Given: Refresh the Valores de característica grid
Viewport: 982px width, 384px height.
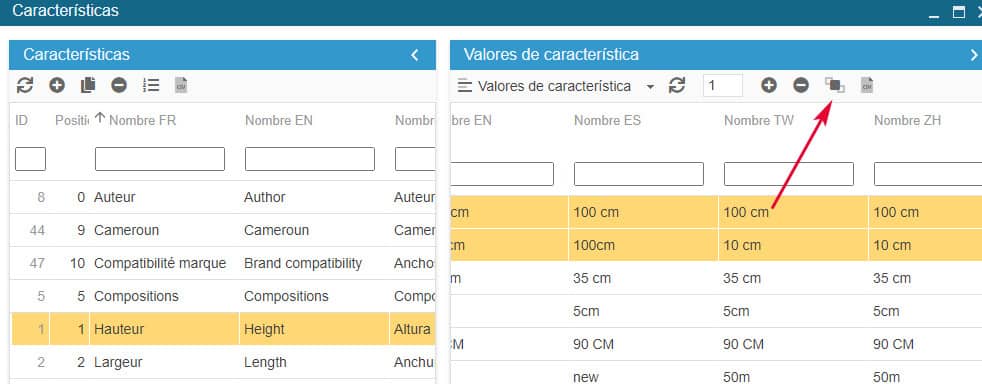Looking at the screenshot, I should [x=677, y=85].
